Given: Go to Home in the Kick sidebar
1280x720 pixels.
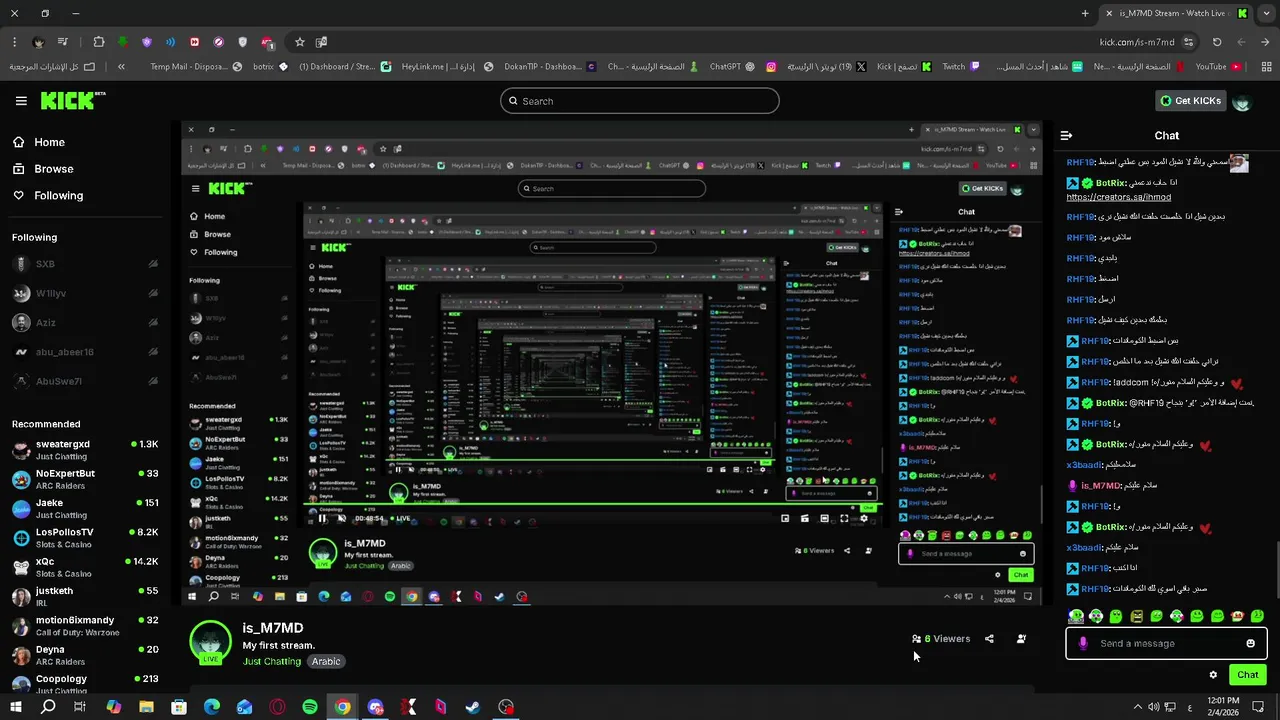Looking at the screenshot, I should coord(40,142).
